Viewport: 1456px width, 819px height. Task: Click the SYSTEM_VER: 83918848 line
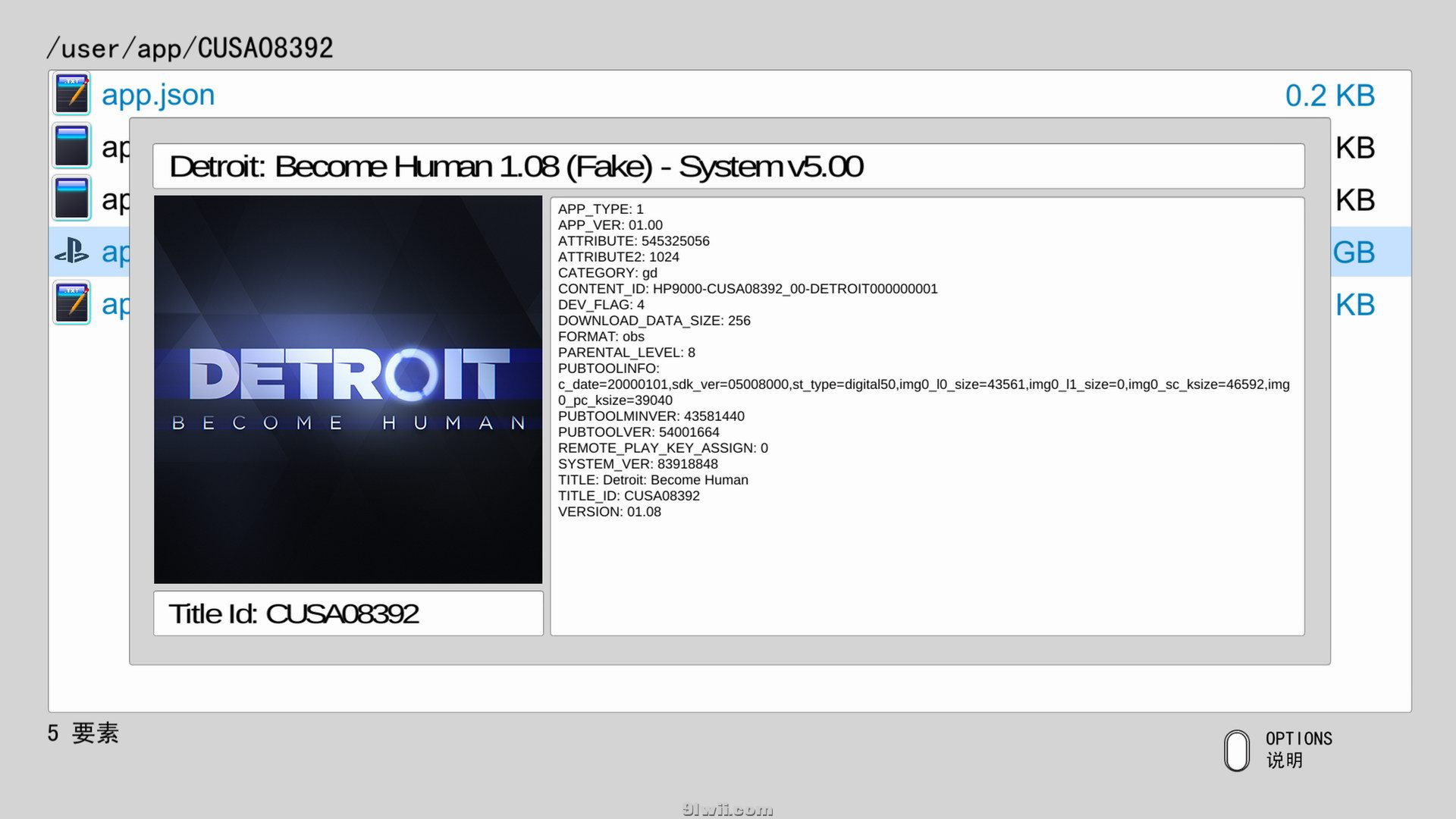pyautogui.click(x=638, y=464)
